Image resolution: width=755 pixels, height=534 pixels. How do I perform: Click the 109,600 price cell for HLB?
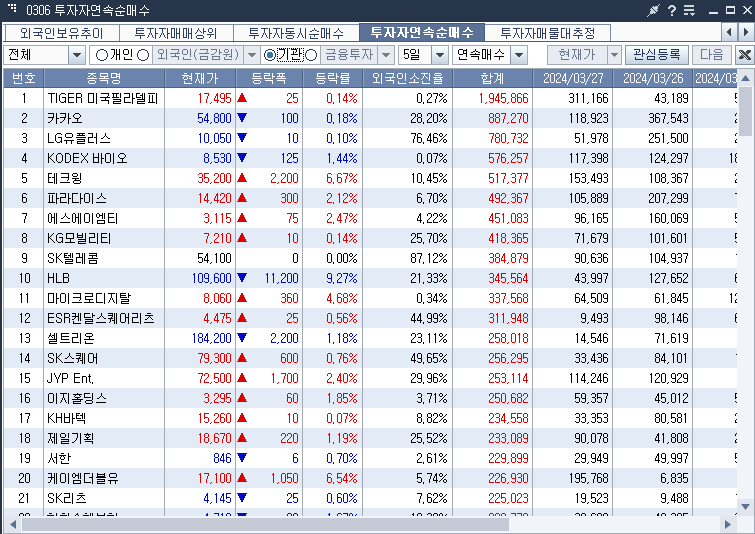(x=200, y=278)
